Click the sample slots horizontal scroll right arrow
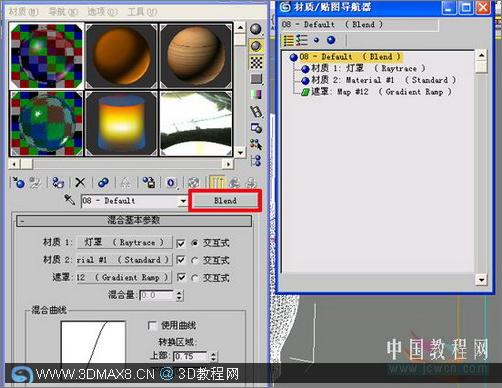502x388 pixels. tap(228, 164)
